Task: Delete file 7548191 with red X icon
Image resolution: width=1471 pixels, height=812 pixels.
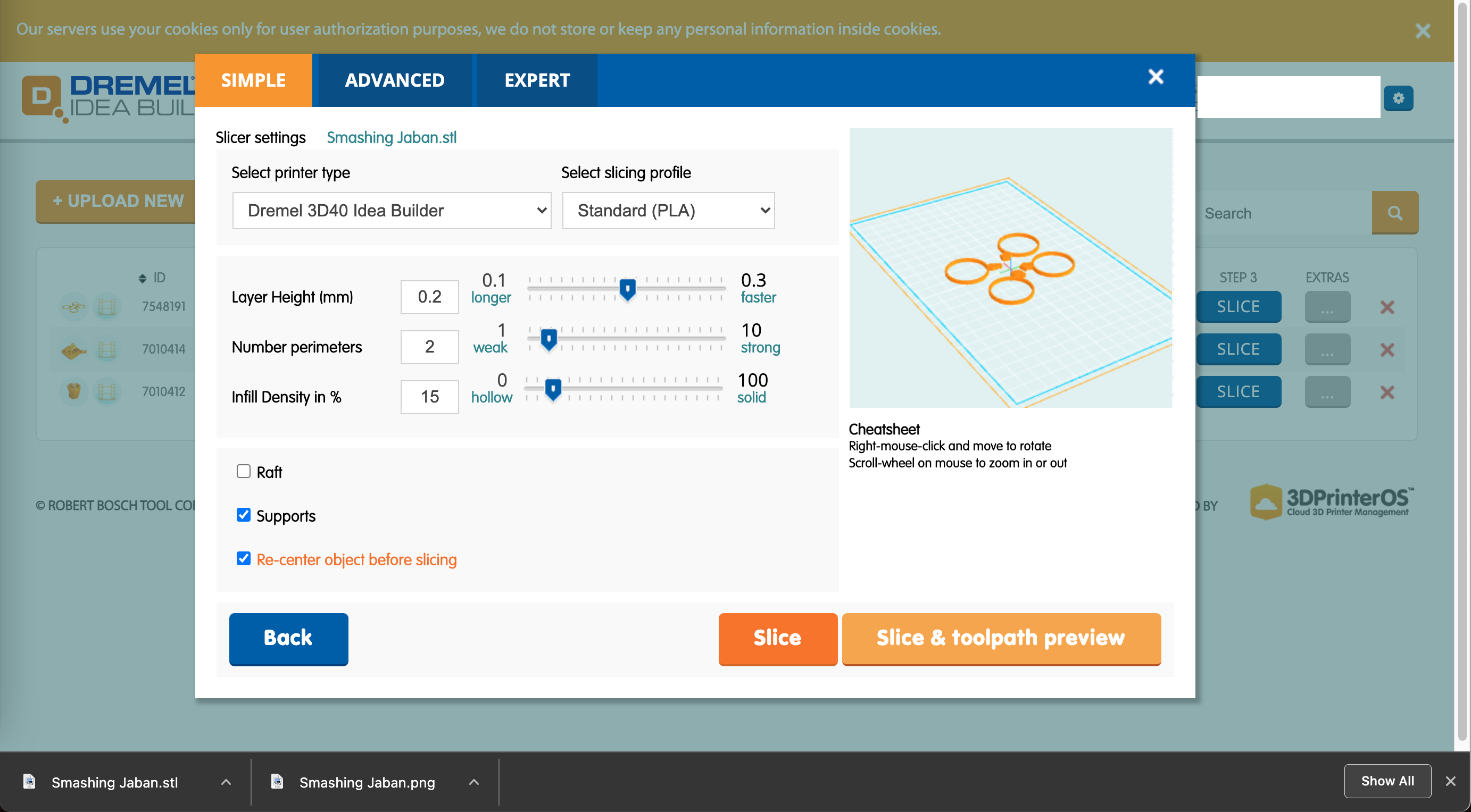Action: coord(1386,307)
